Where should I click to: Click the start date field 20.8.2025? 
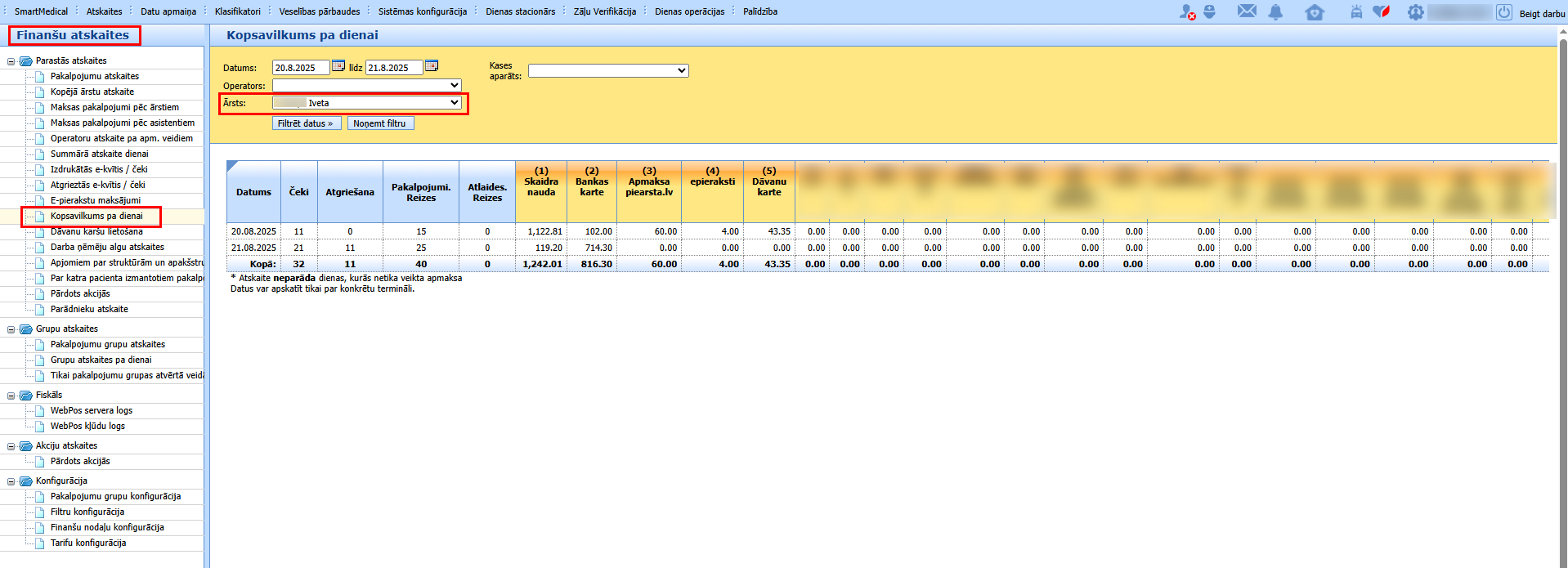pyautogui.click(x=301, y=68)
